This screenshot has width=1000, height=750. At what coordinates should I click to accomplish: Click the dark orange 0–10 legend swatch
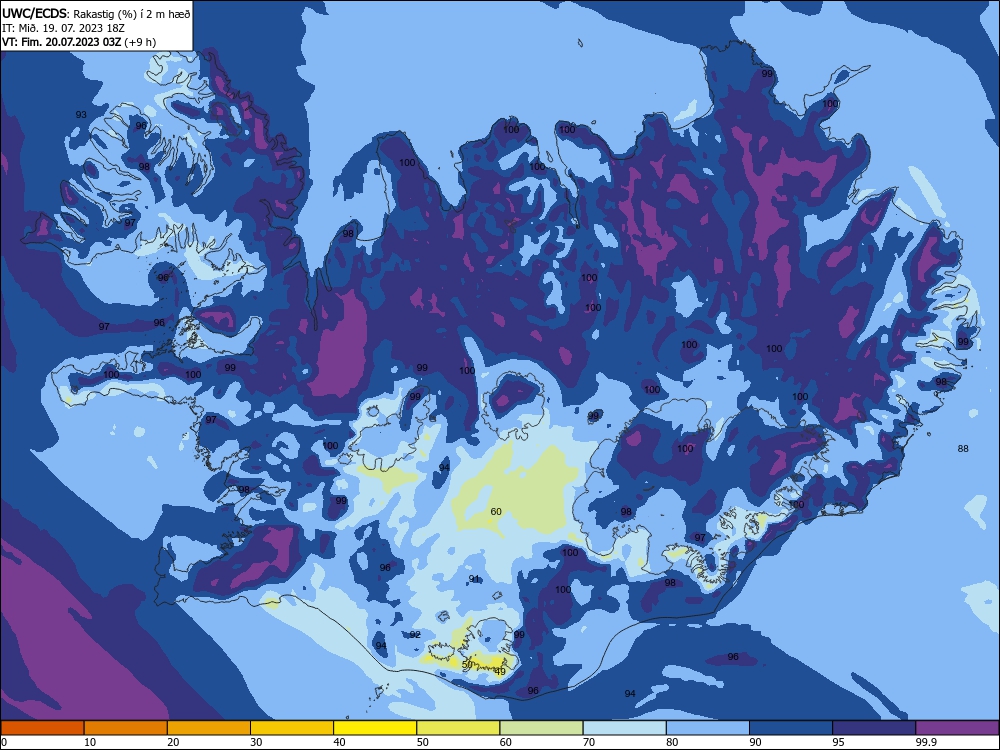[42, 728]
